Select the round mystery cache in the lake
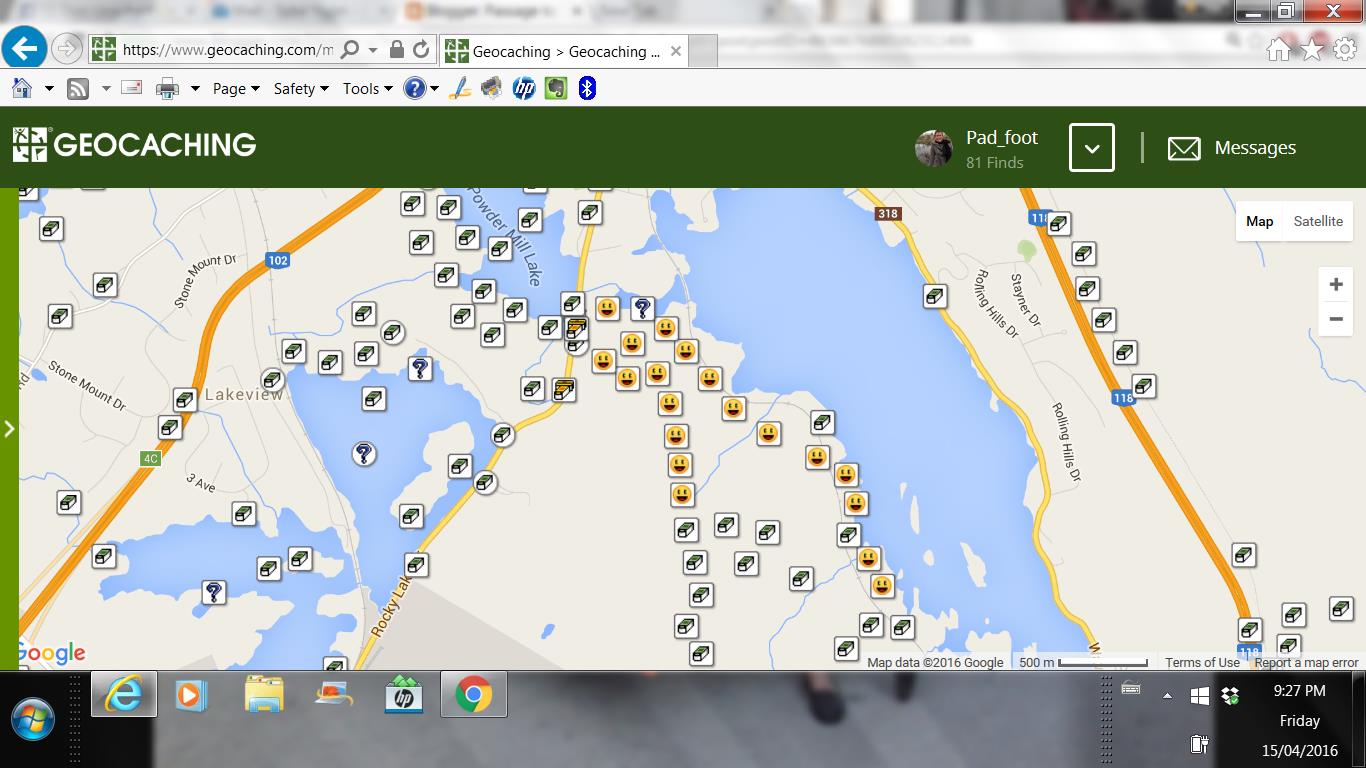Screen dimensions: 1366x768 tap(364, 454)
